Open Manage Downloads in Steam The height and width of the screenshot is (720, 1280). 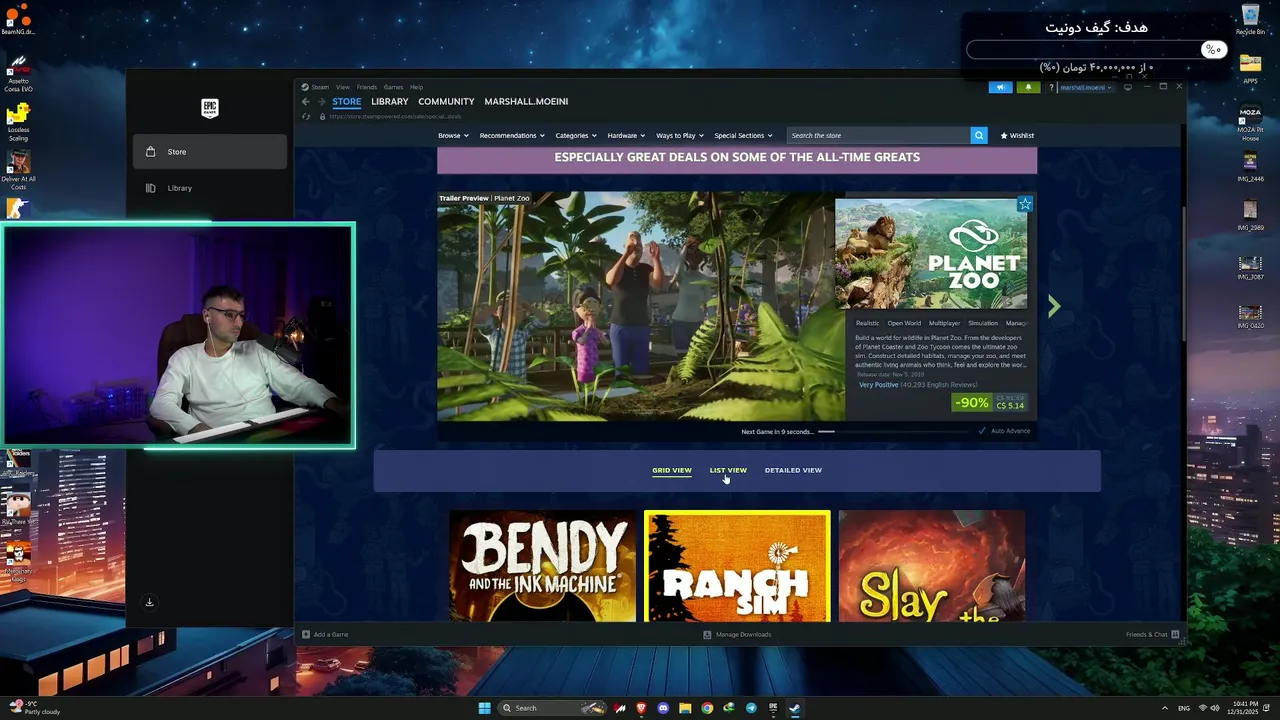737,634
